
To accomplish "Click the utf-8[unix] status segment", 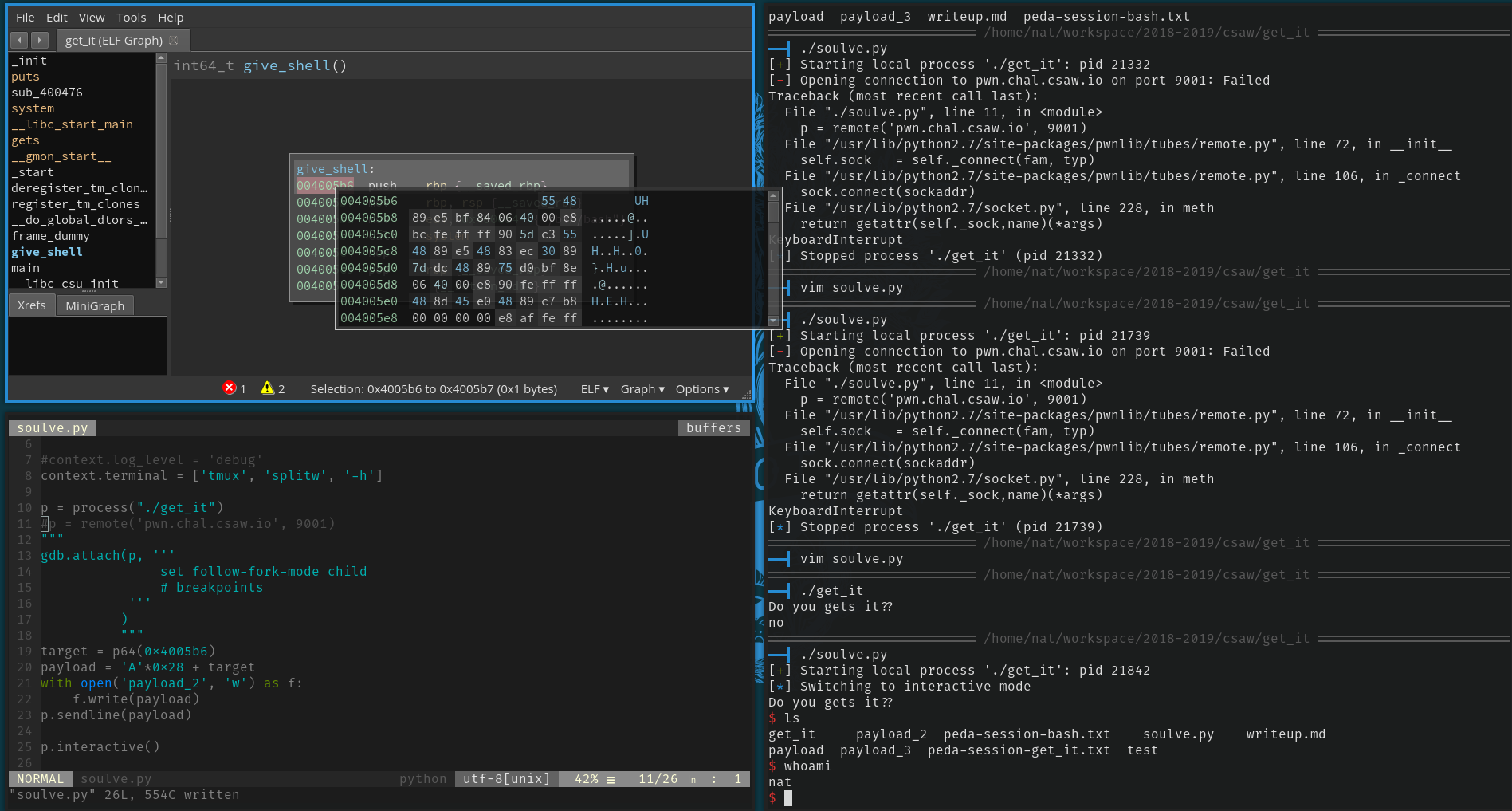I will [507, 779].
